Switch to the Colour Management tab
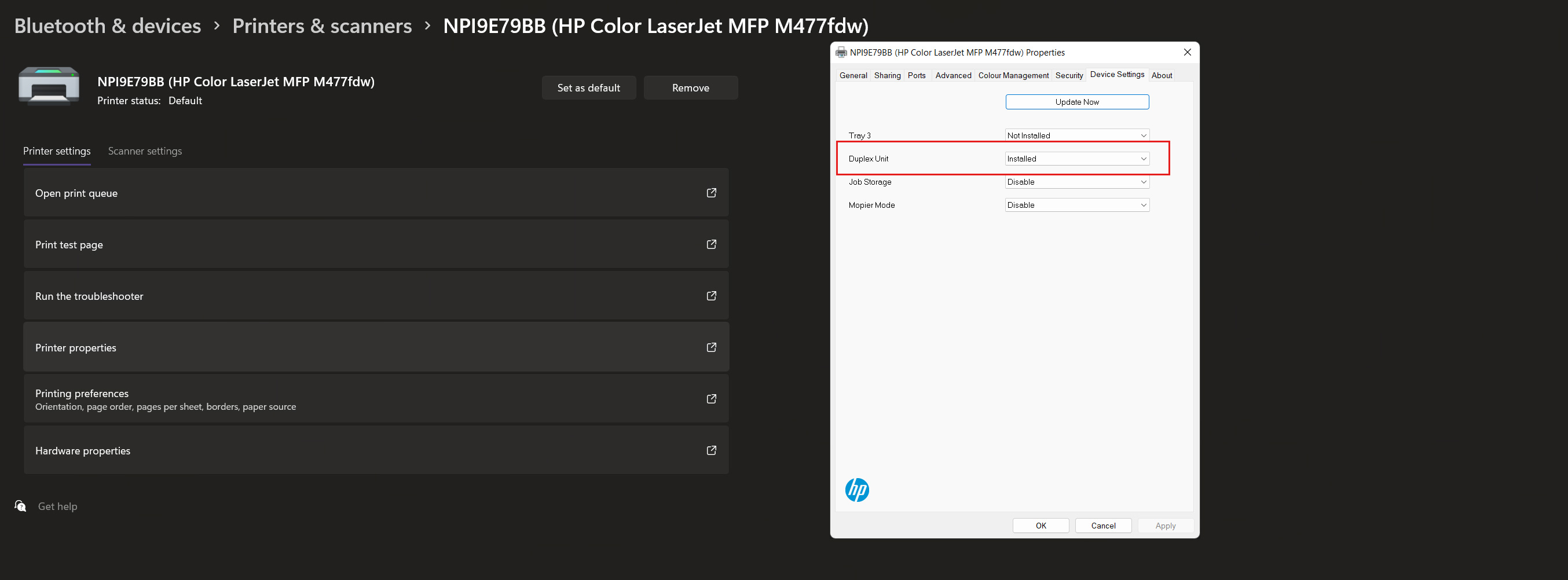 (1013, 75)
